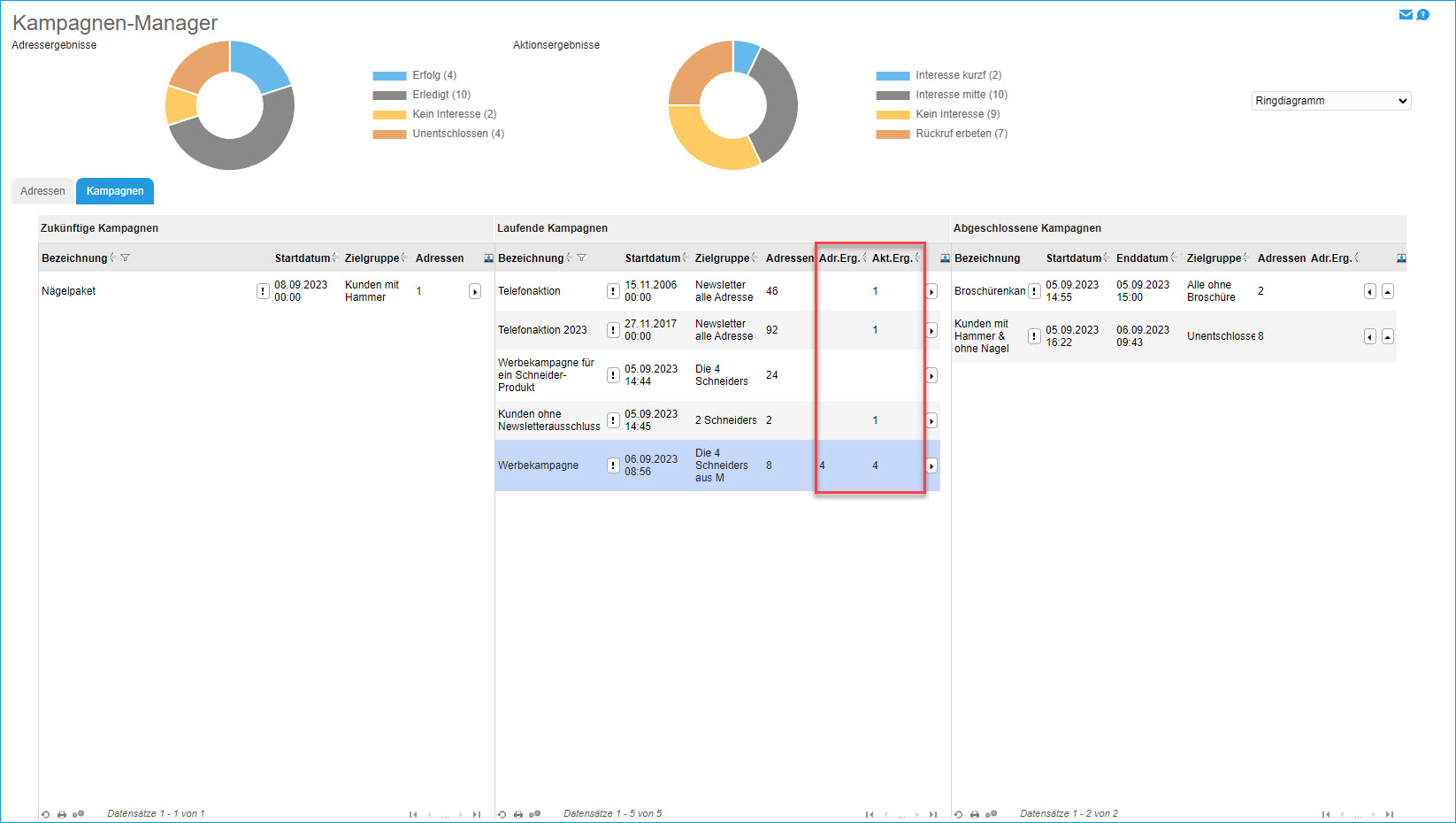Refresh the Laufende Kampagnen table
1456x823 pixels.
[x=502, y=814]
